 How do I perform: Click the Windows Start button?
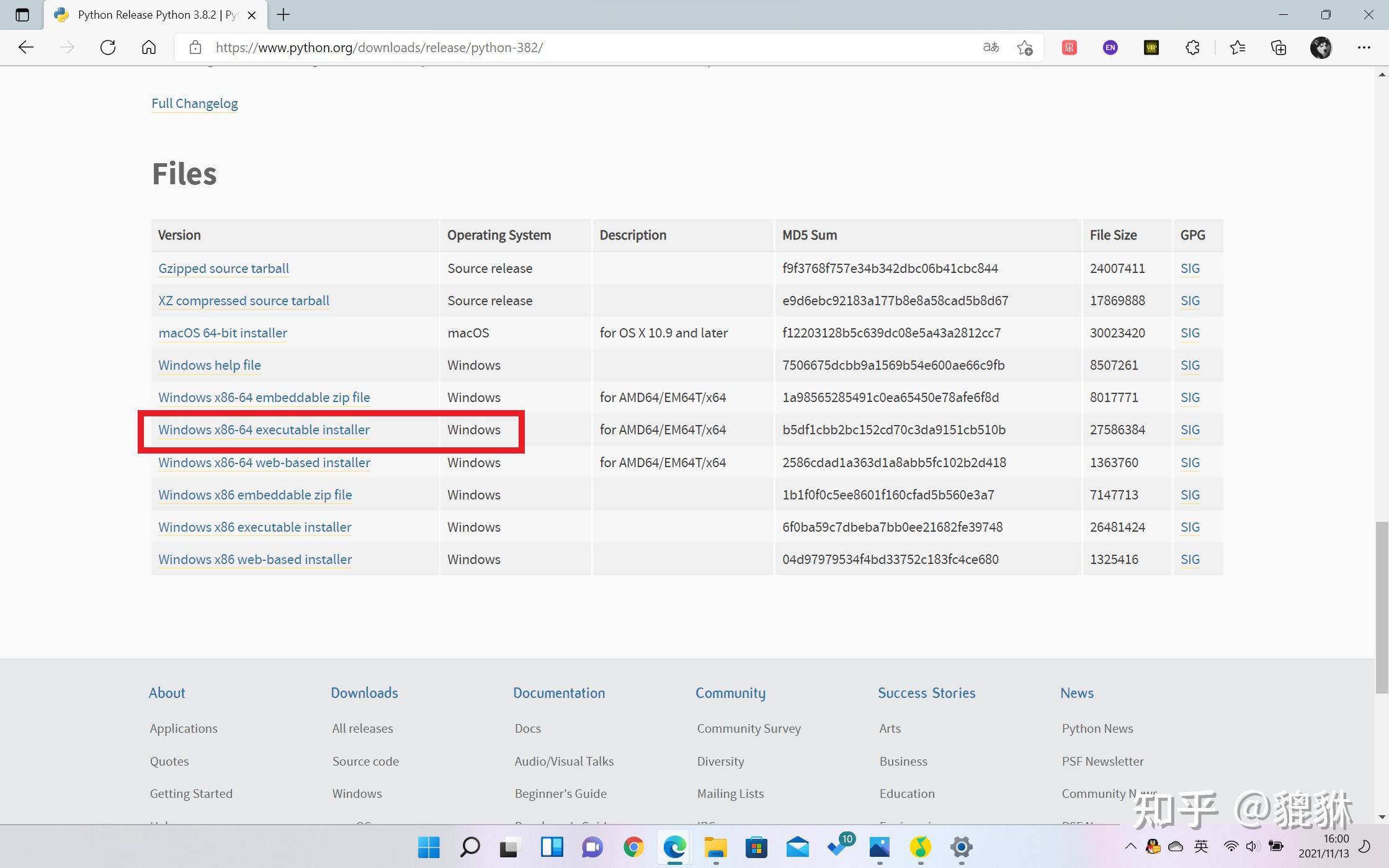[429, 847]
